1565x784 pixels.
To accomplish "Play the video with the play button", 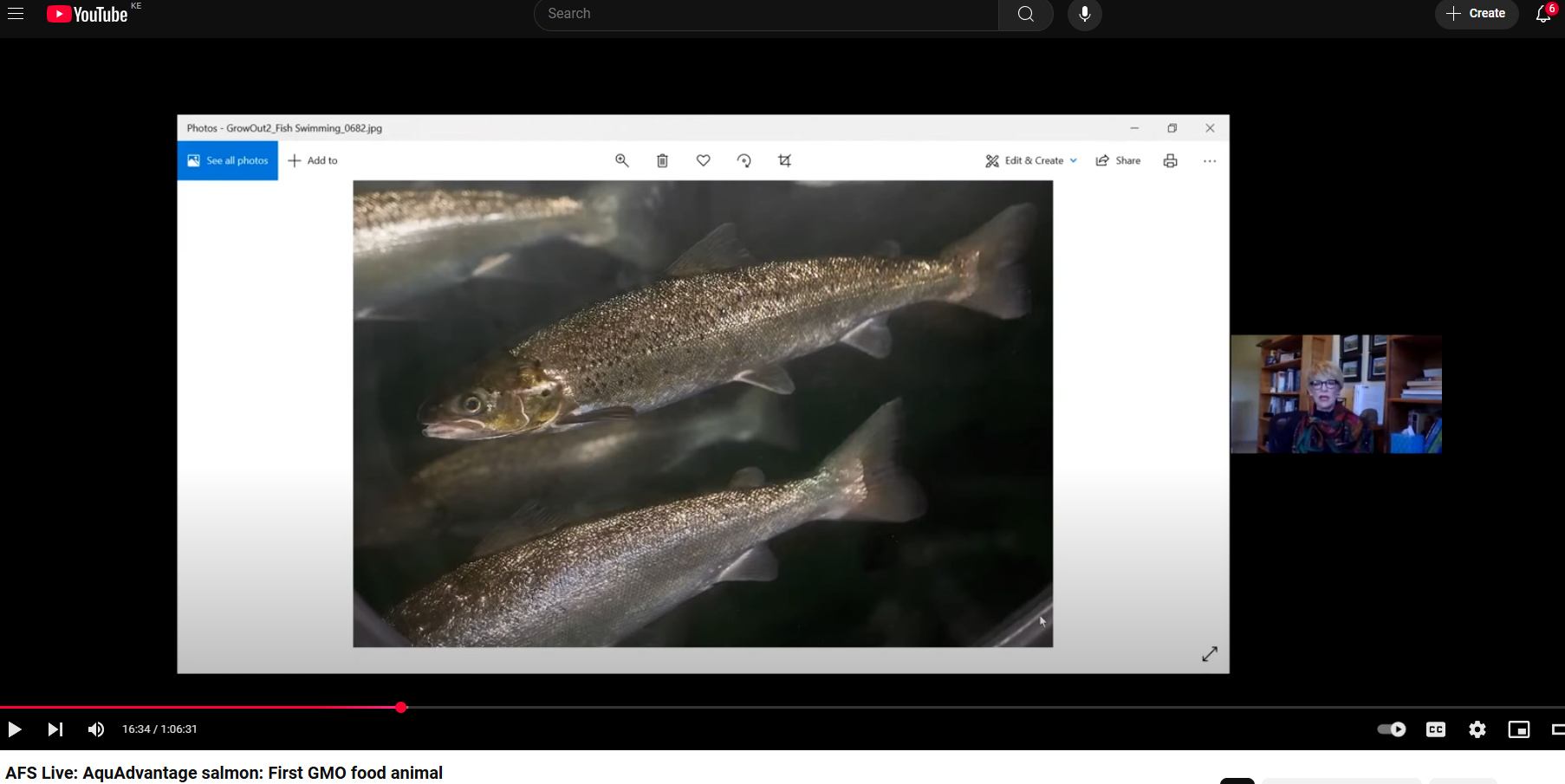I will pos(15,729).
